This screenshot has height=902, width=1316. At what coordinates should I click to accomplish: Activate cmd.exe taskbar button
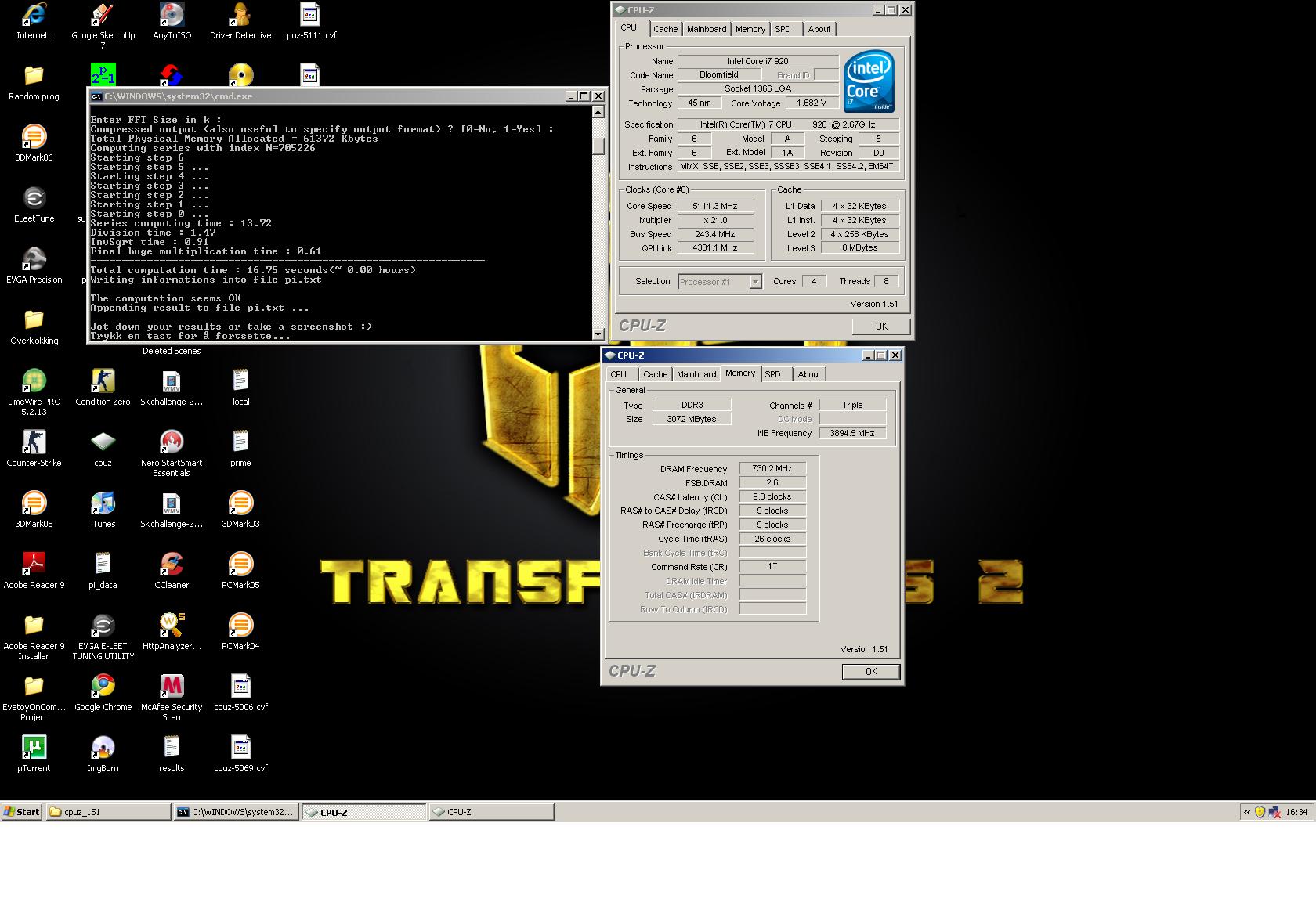coord(236,812)
